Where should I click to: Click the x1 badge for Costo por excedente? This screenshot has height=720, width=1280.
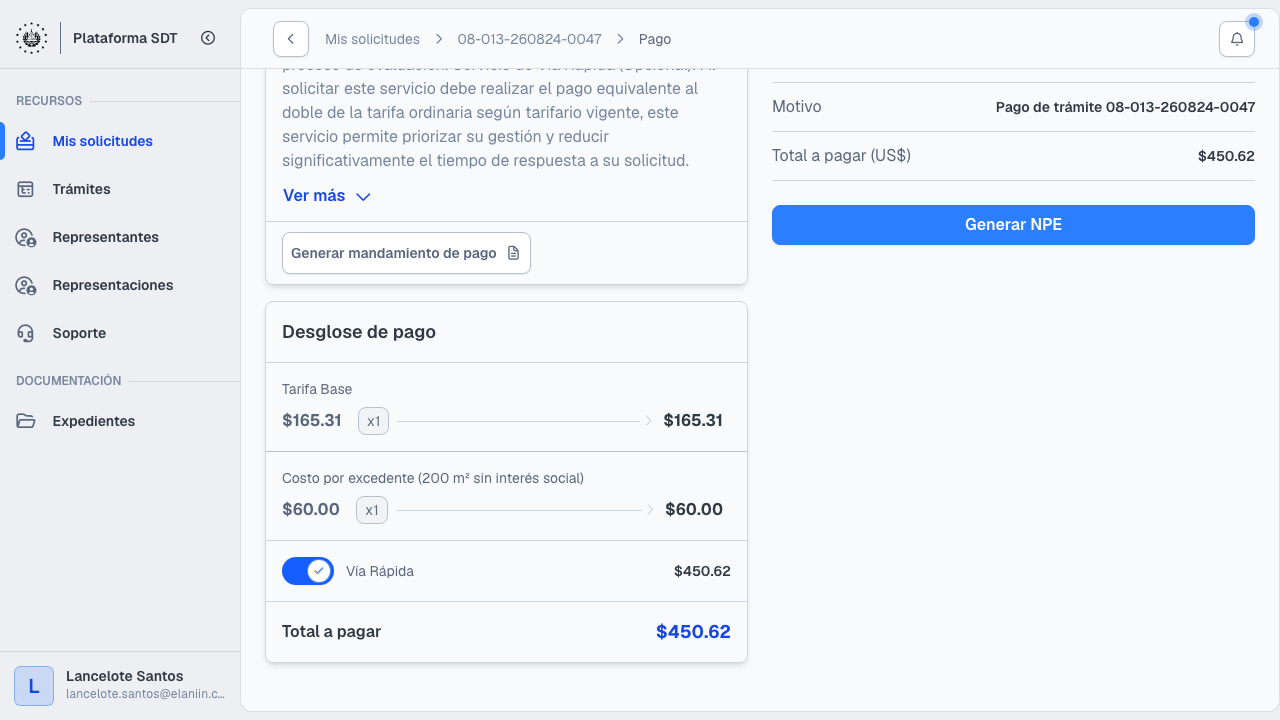372,510
